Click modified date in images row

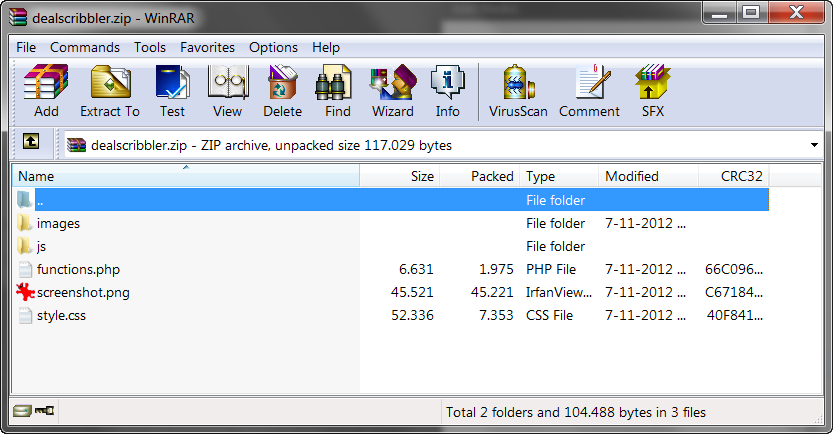point(645,223)
